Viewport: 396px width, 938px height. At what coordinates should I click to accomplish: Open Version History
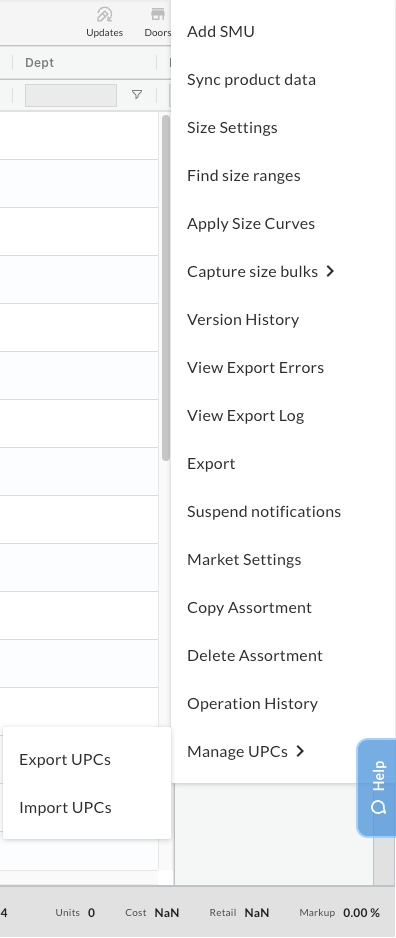(x=243, y=319)
